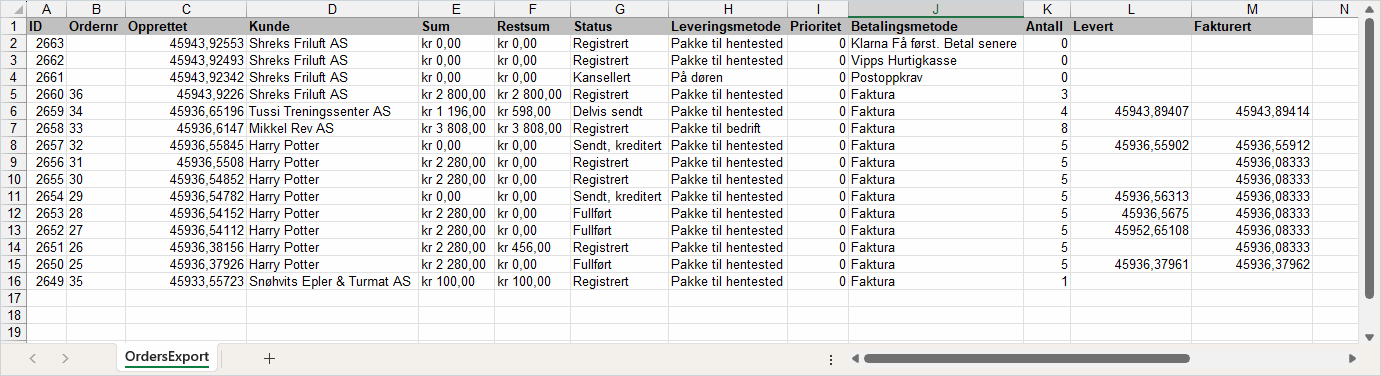Add a new sheet with plus icon
Screen dimensions: 1381x376
pyautogui.click(x=269, y=358)
